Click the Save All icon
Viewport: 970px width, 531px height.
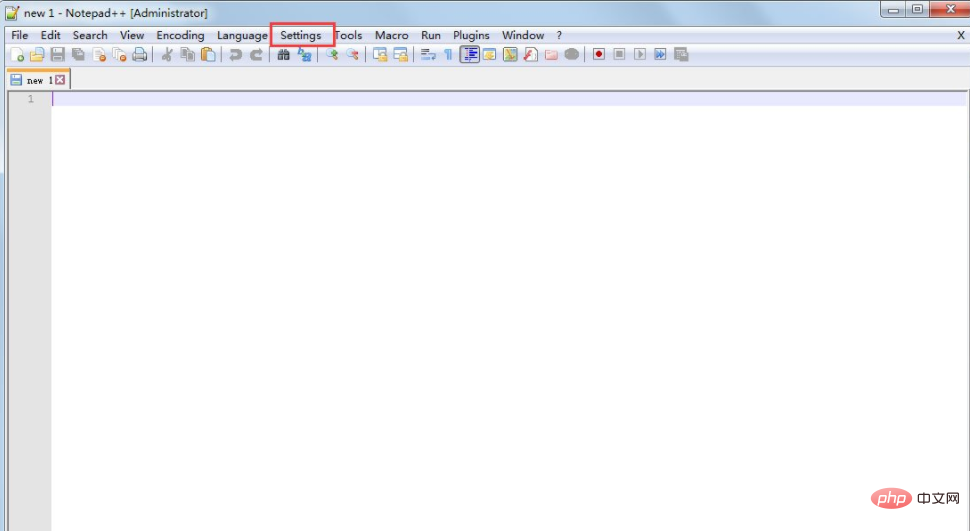[x=79, y=54]
